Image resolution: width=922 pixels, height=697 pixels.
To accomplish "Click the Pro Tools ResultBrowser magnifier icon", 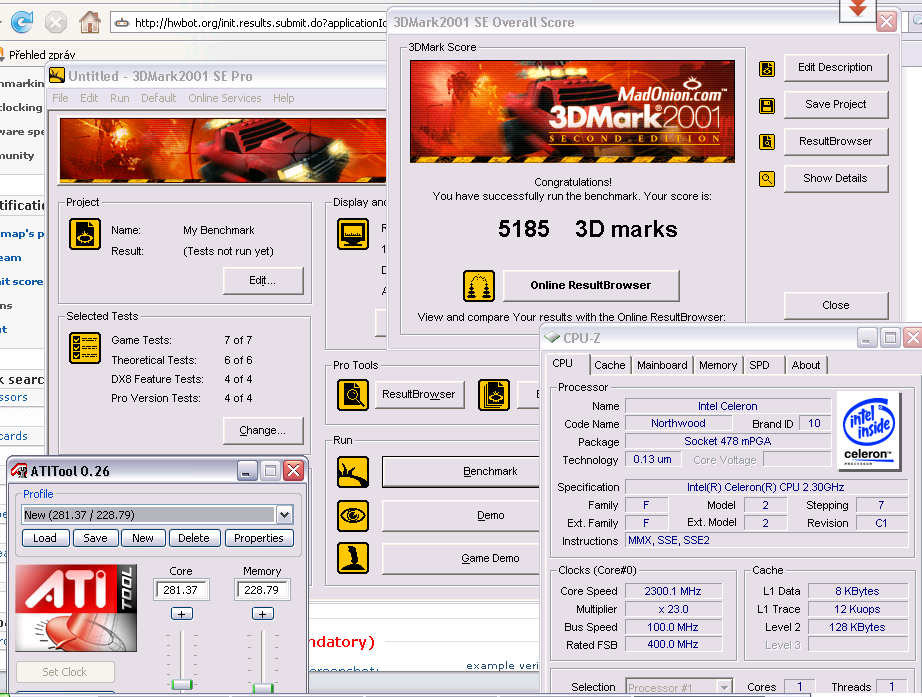I will pyautogui.click(x=353, y=395).
